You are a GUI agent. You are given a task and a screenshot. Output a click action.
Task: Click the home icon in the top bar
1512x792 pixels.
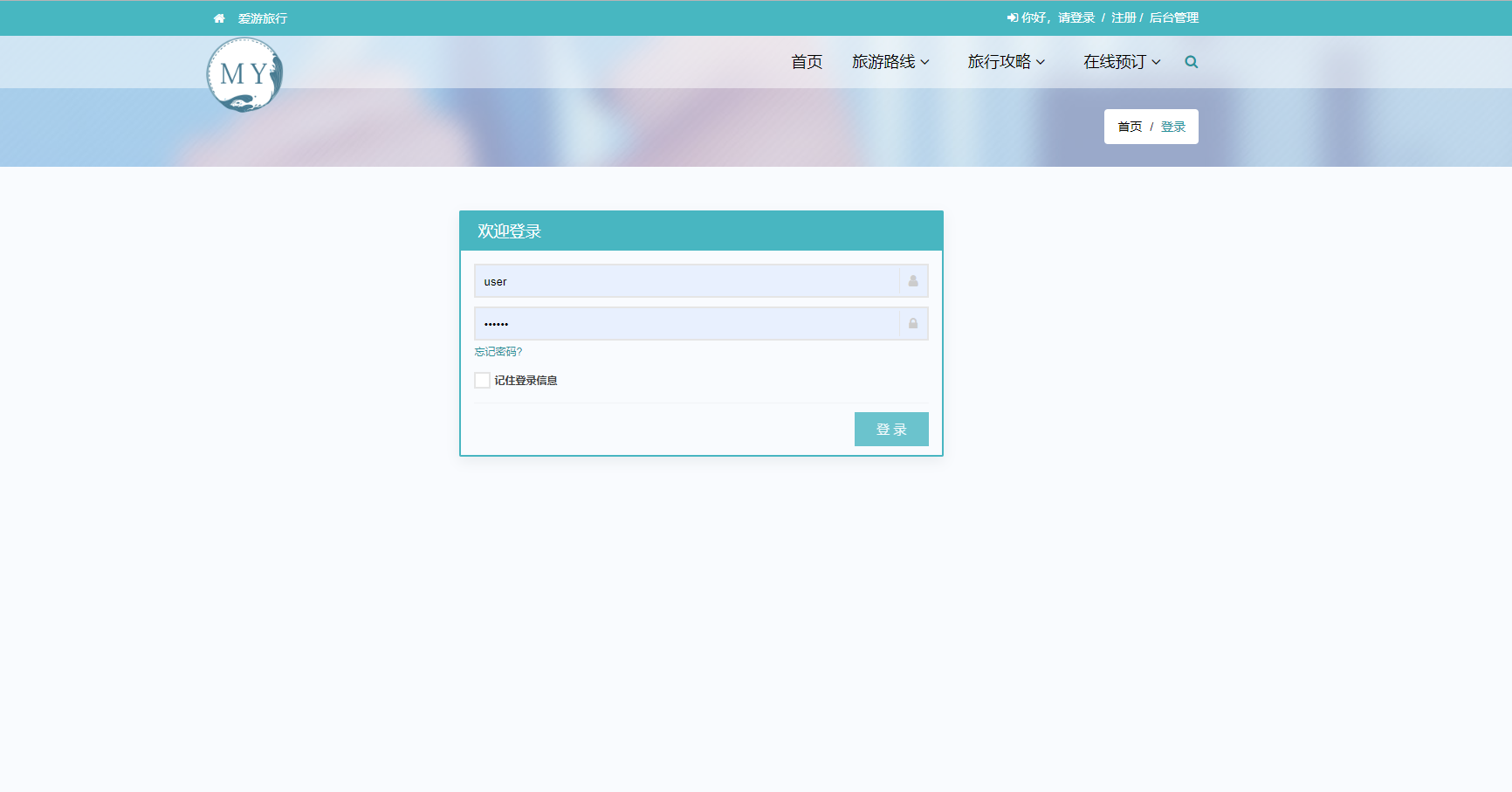click(x=218, y=17)
